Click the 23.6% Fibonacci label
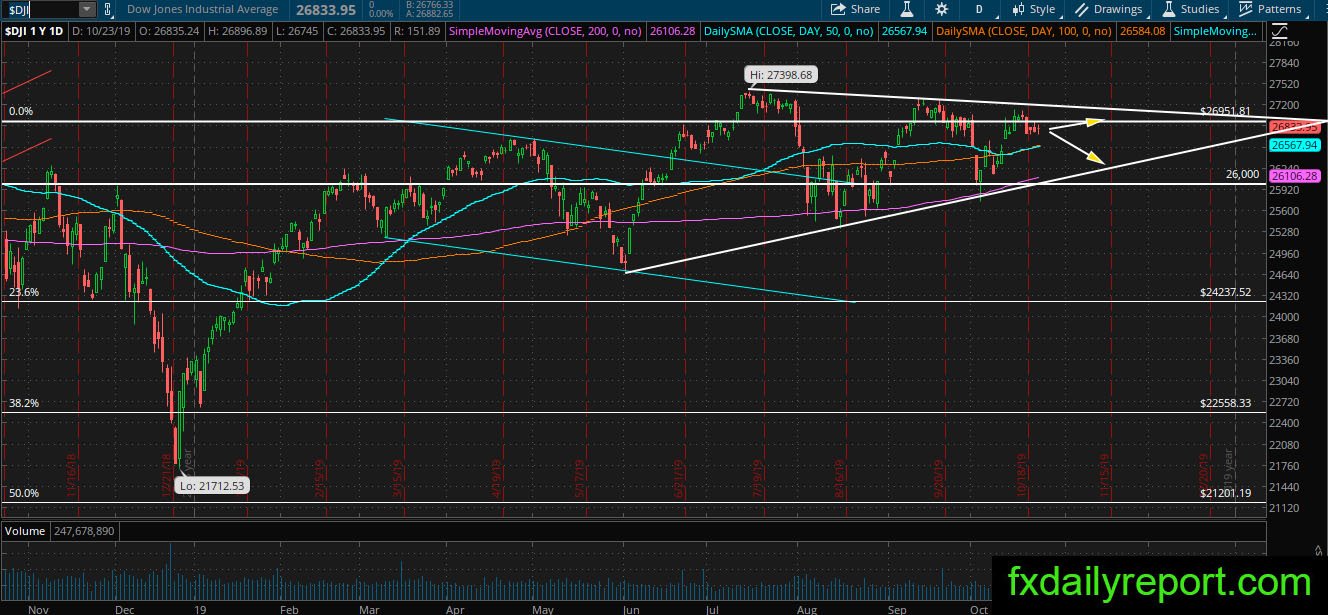Screen dimensions: 1328x615 tap(24, 292)
